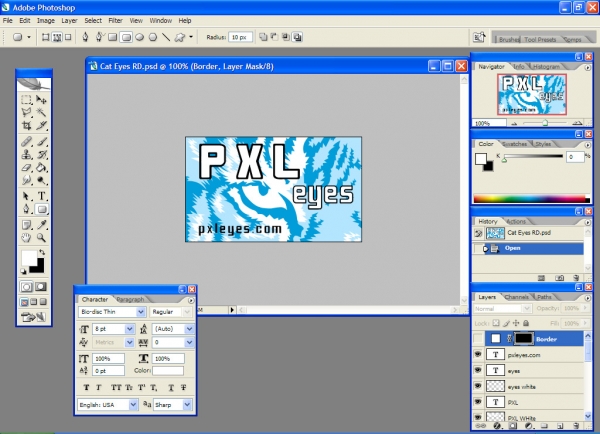Hide the PXL text layer eye

click(x=478, y=401)
